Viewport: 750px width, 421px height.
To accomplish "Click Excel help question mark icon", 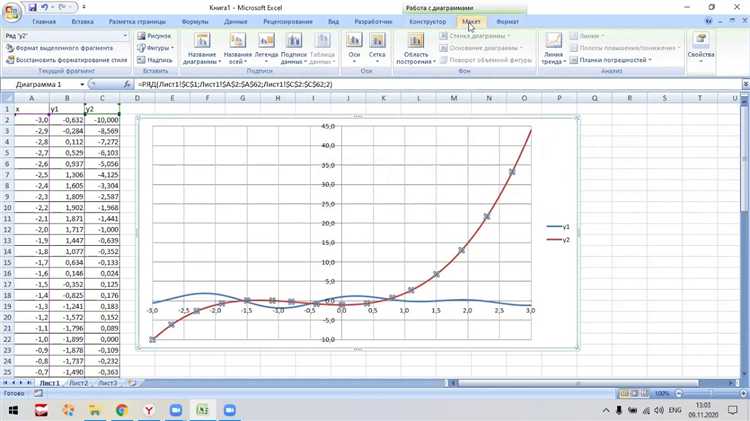I will point(709,21).
